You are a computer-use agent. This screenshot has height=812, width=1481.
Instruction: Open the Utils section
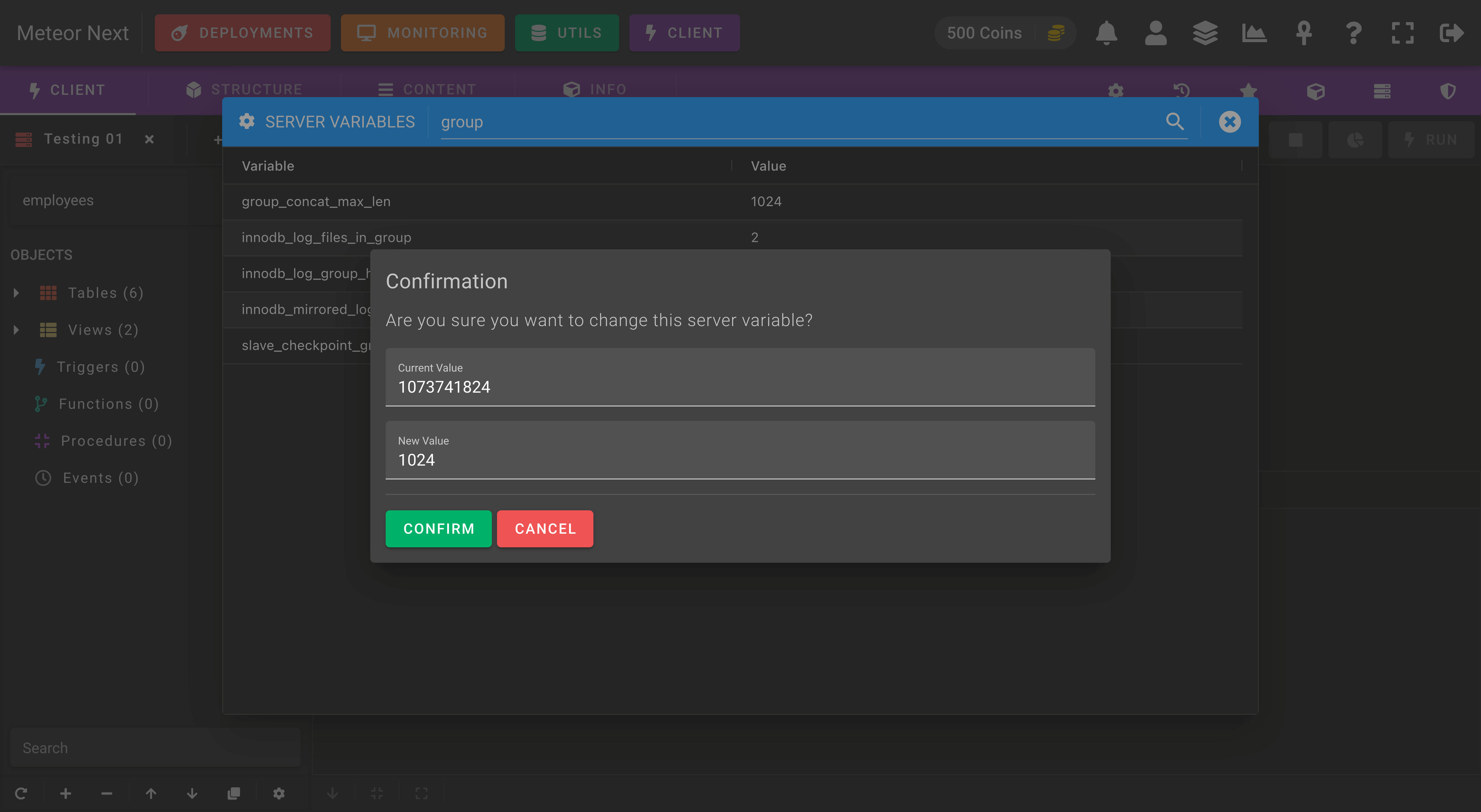point(567,33)
